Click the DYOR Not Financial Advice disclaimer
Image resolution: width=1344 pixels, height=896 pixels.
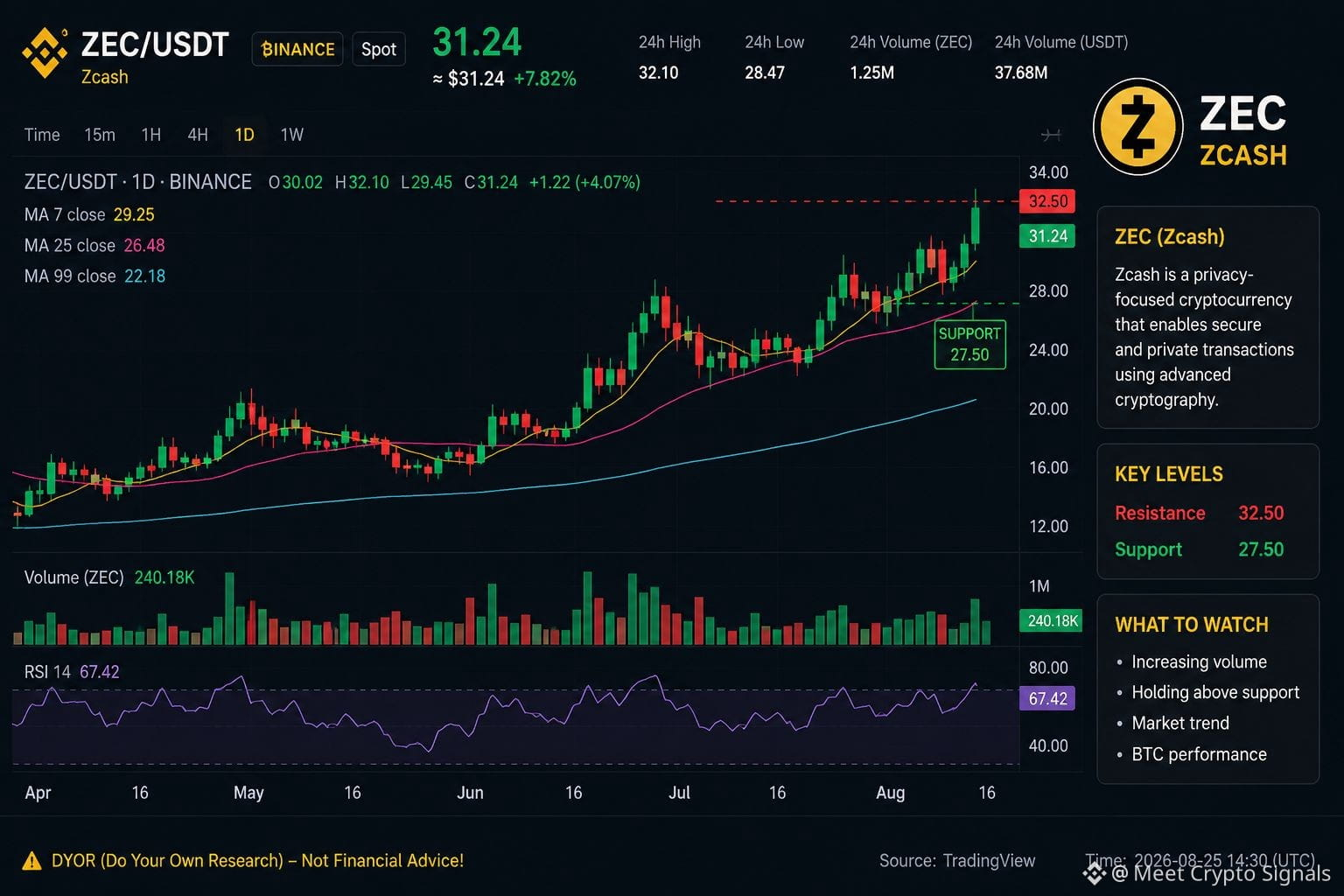(x=257, y=861)
